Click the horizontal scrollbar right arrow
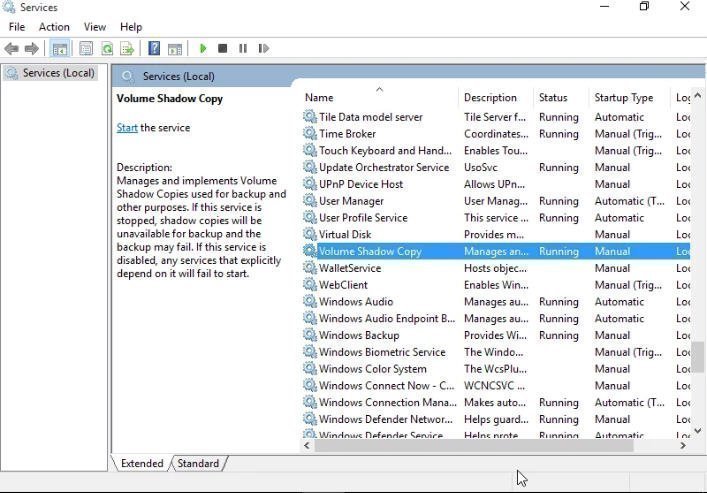This screenshot has width=707, height=493. click(x=683, y=446)
